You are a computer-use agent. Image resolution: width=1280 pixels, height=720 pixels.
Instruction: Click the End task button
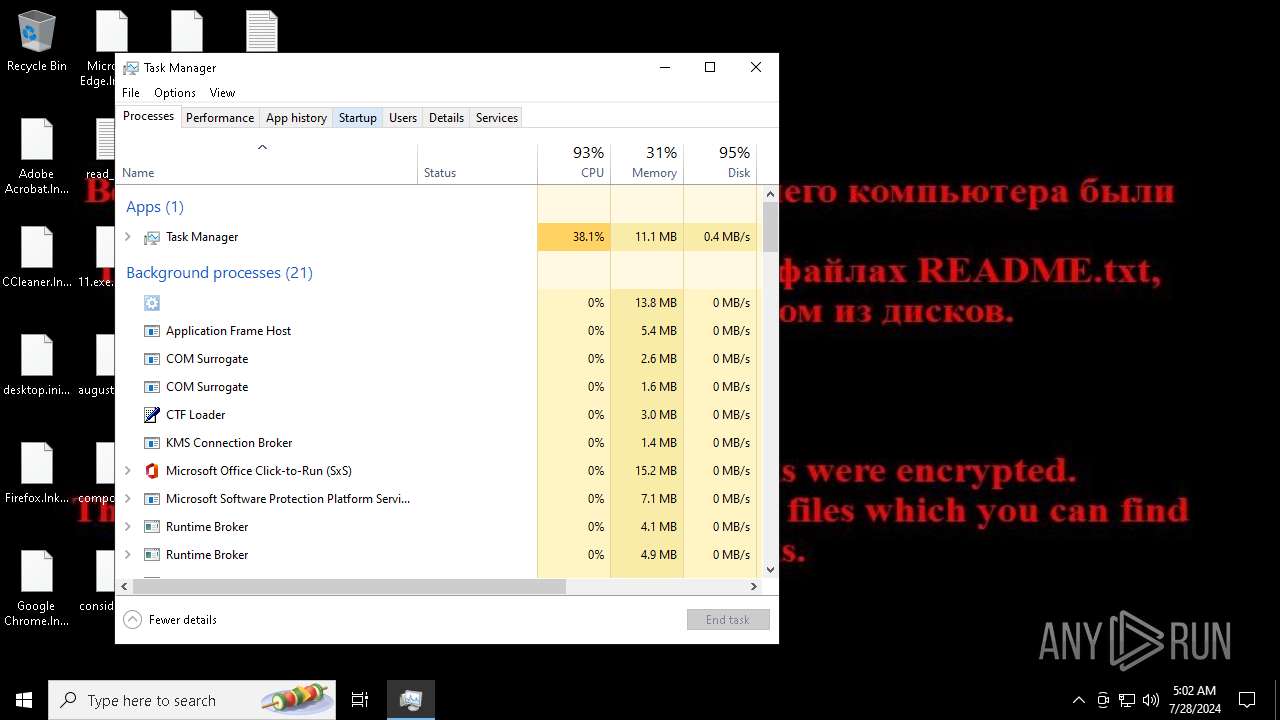tap(728, 620)
